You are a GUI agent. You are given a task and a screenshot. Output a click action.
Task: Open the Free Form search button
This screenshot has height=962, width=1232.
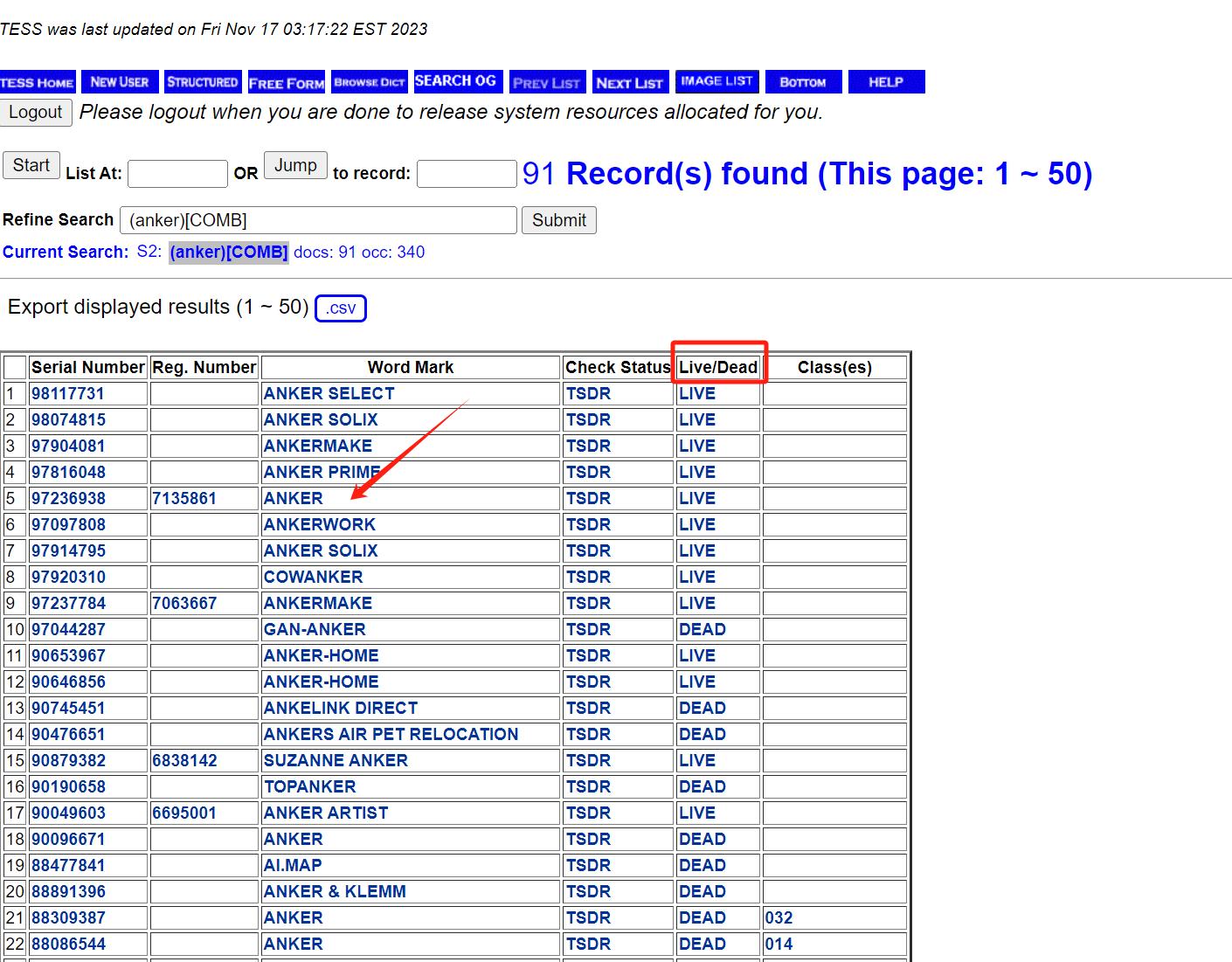click(x=287, y=82)
